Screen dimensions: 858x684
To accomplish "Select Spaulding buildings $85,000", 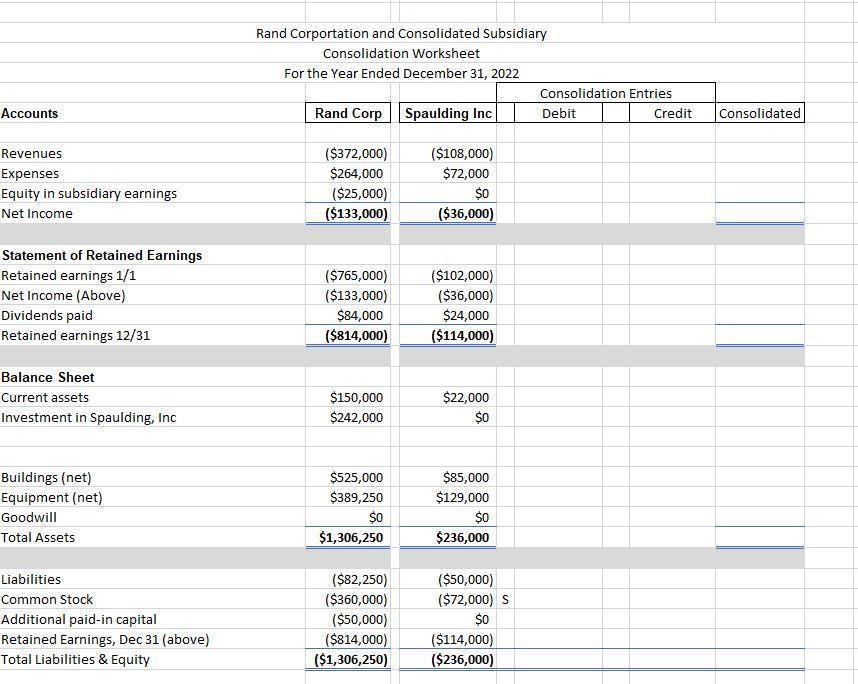I will pyautogui.click(x=466, y=478).
